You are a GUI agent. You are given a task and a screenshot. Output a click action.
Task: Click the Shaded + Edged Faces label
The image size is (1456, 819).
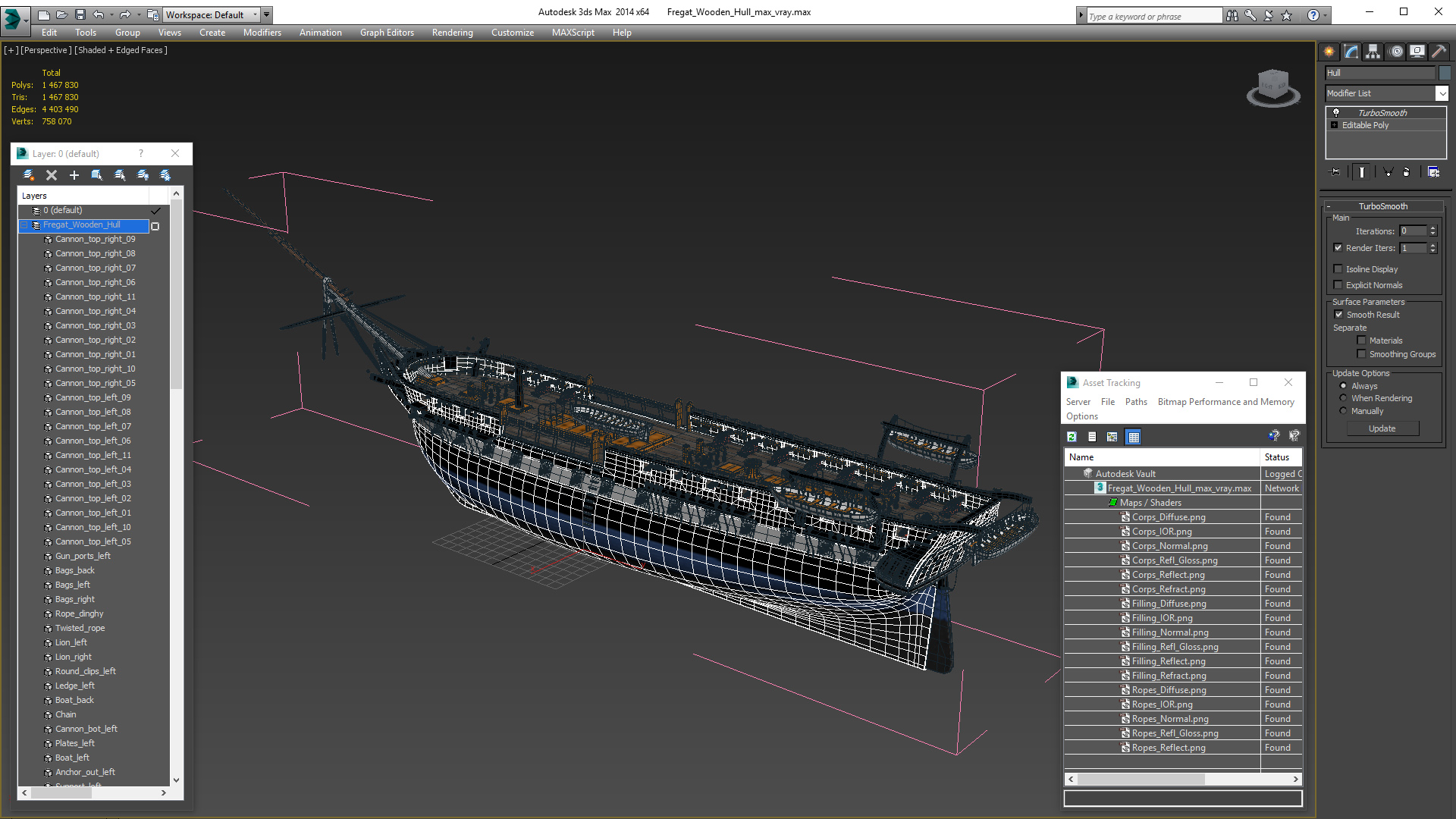(121, 50)
